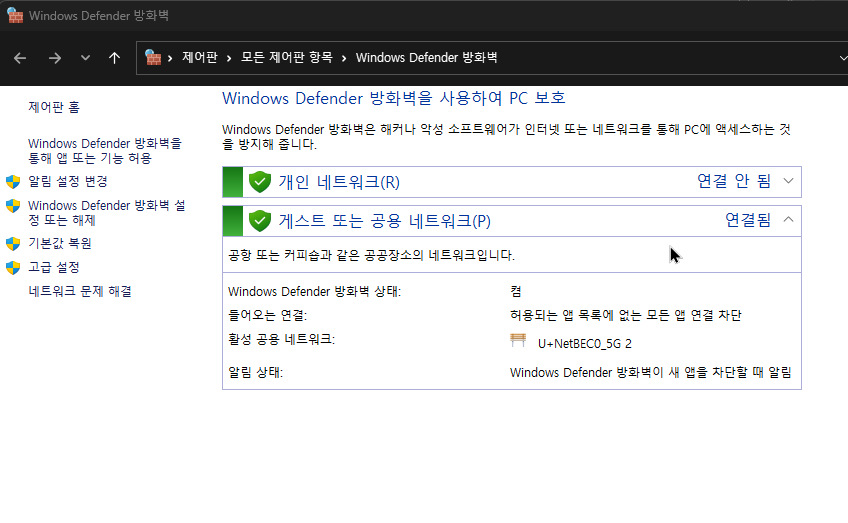Image resolution: width=848 pixels, height=523 pixels.
Task: Click the firewall icon in the address bar
Action: pos(153,57)
